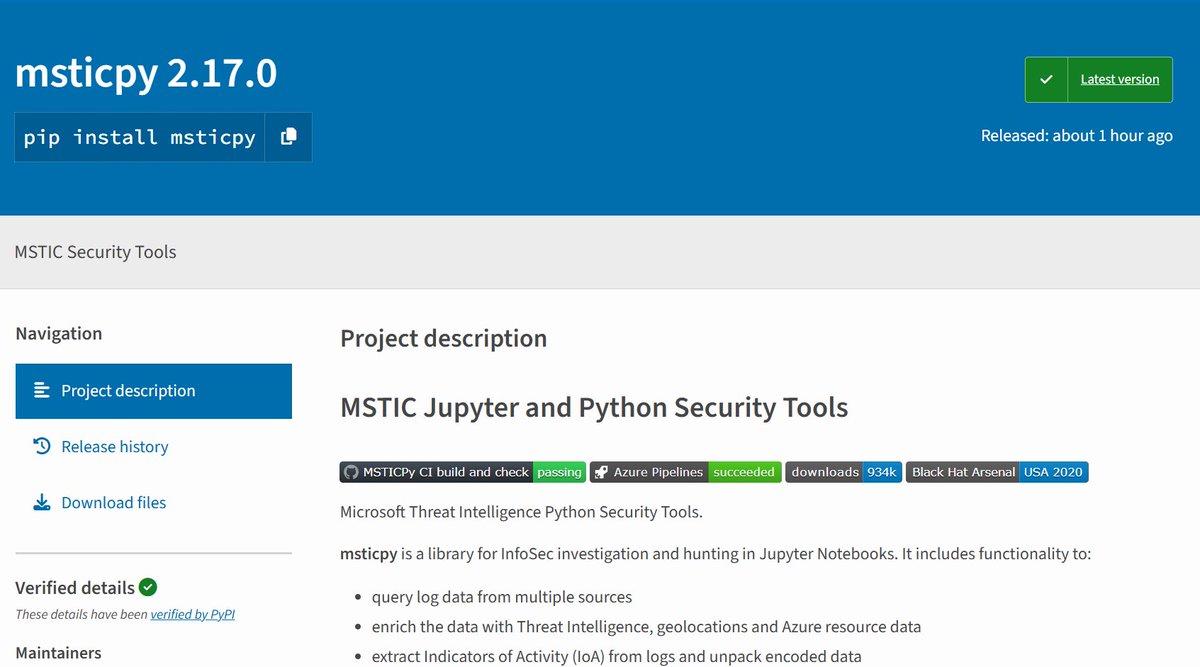Open the Latest version link
This screenshot has height=667, width=1200.
click(x=1120, y=79)
